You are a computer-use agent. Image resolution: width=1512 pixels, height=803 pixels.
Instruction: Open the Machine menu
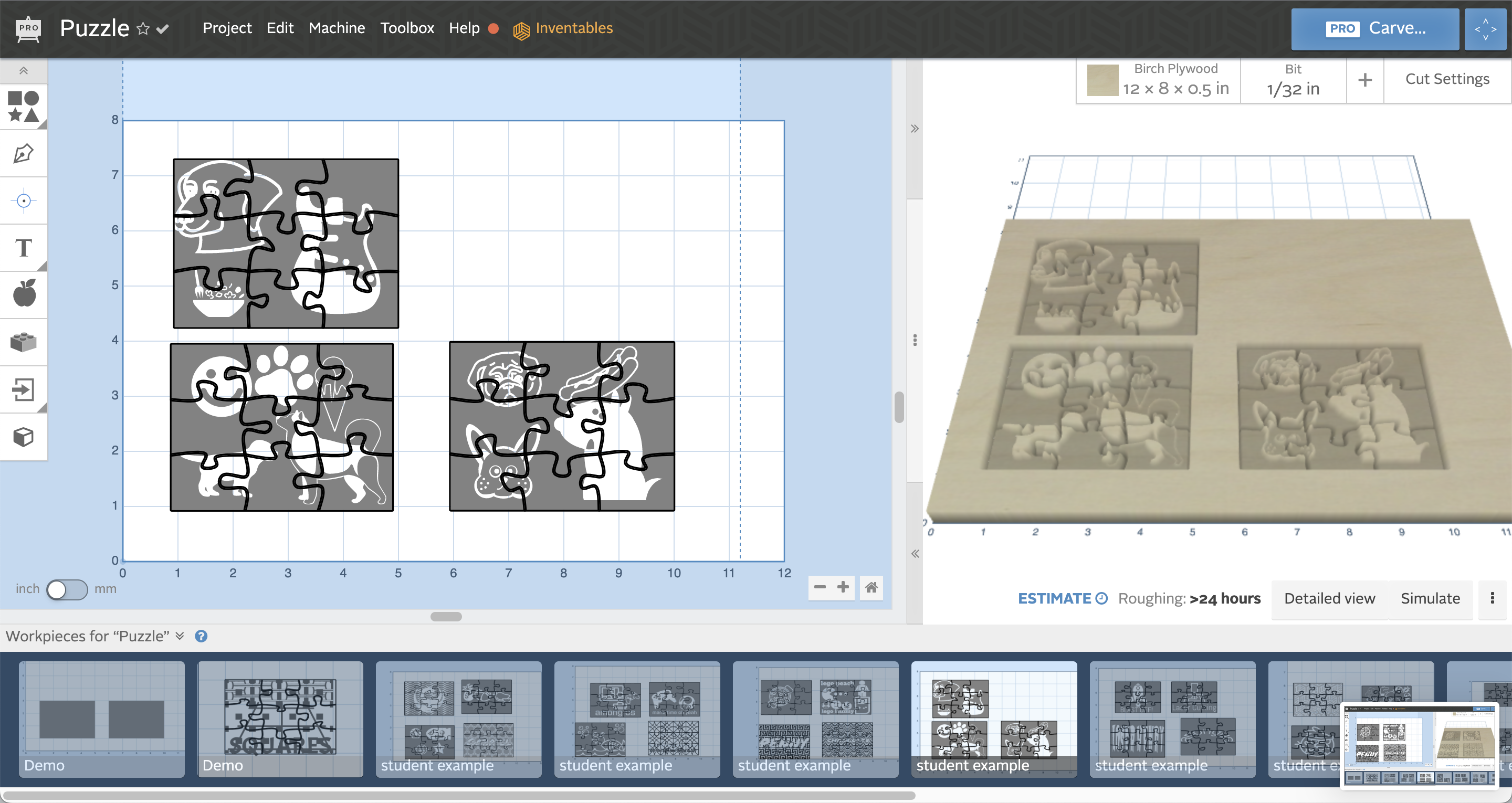point(337,28)
